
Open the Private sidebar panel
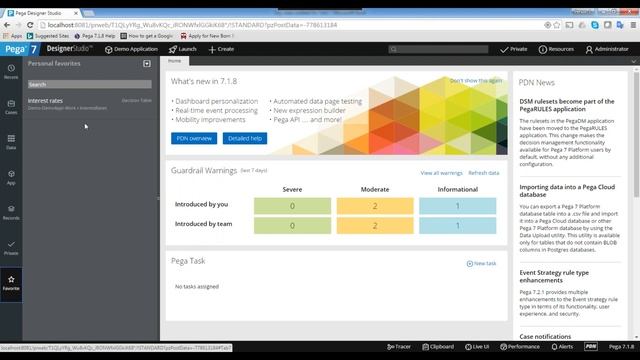pyautogui.click(x=11, y=248)
